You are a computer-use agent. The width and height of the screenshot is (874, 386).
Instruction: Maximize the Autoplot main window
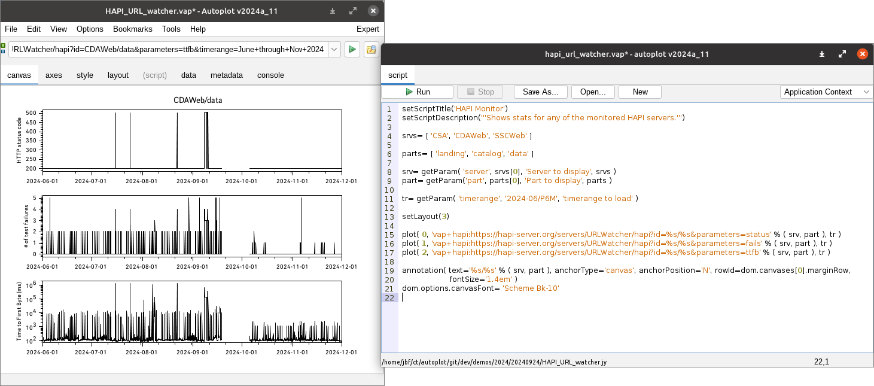tap(352, 11)
